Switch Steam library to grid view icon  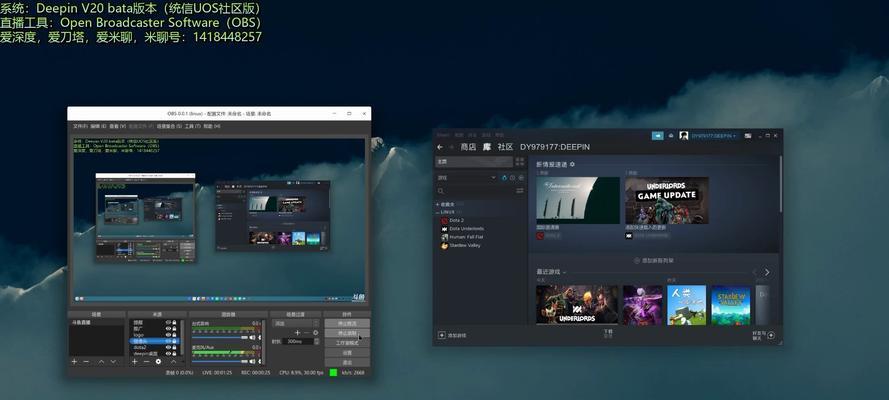point(520,161)
